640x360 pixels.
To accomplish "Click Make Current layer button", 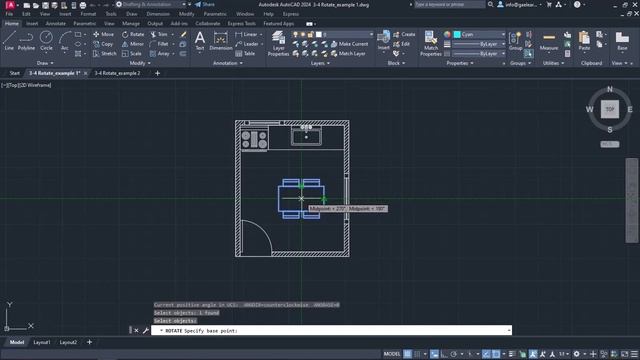I will pyautogui.click(x=349, y=44).
